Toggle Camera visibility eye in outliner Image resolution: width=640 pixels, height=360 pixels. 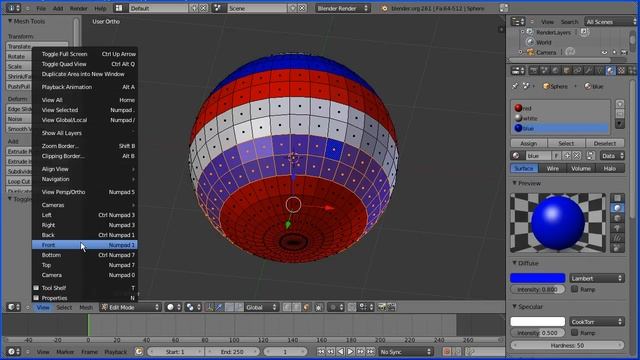click(x=604, y=52)
